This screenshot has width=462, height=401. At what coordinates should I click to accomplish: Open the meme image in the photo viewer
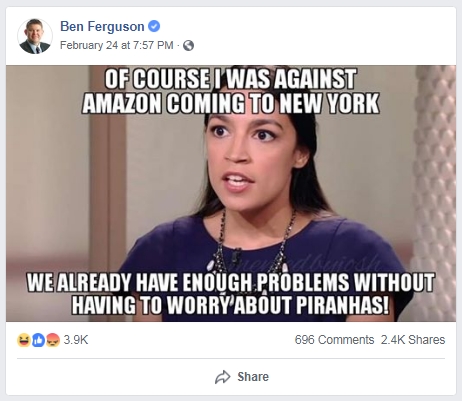[231, 193]
